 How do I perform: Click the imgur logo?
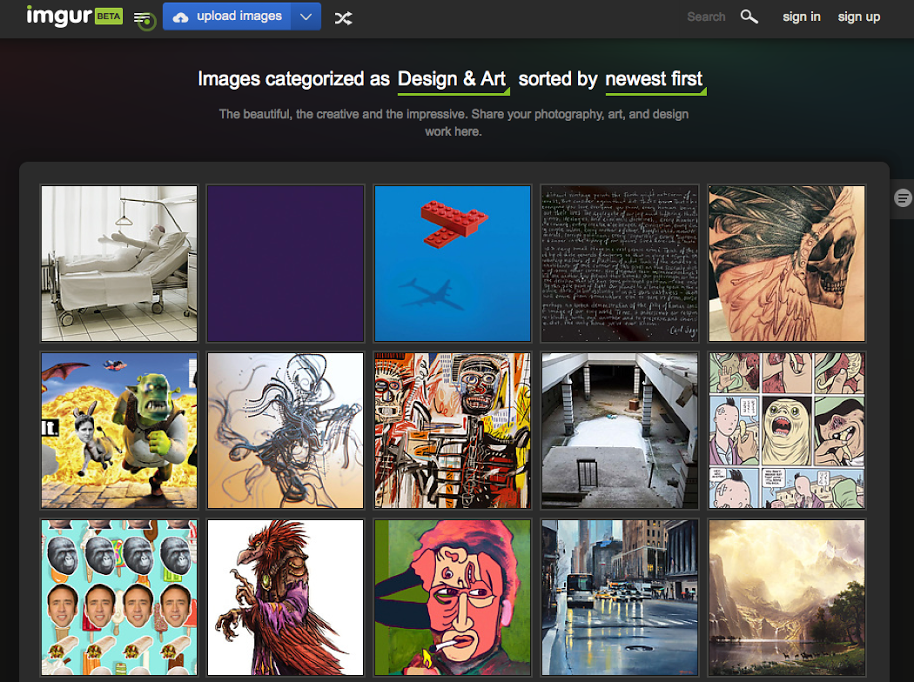pyautogui.click(x=59, y=16)
